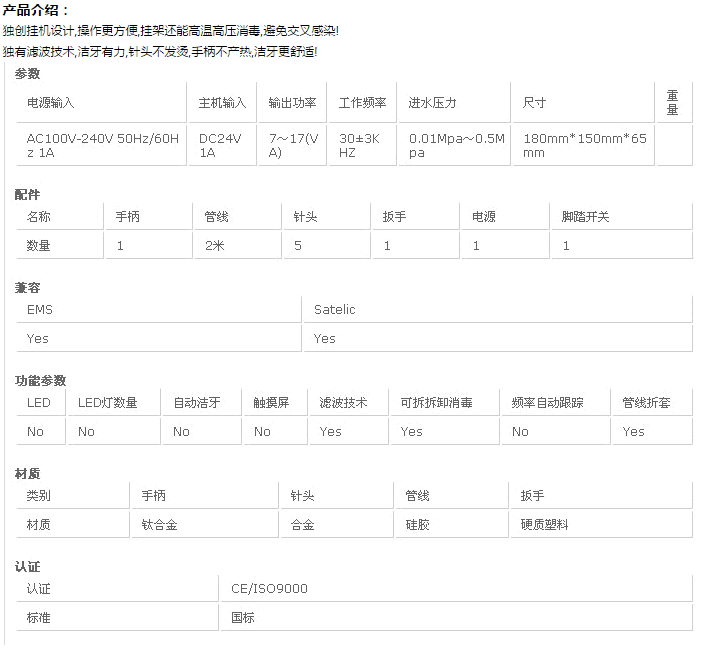
Task: Click the 触摸屏 header cell
Action: click(x=276, y=403)
